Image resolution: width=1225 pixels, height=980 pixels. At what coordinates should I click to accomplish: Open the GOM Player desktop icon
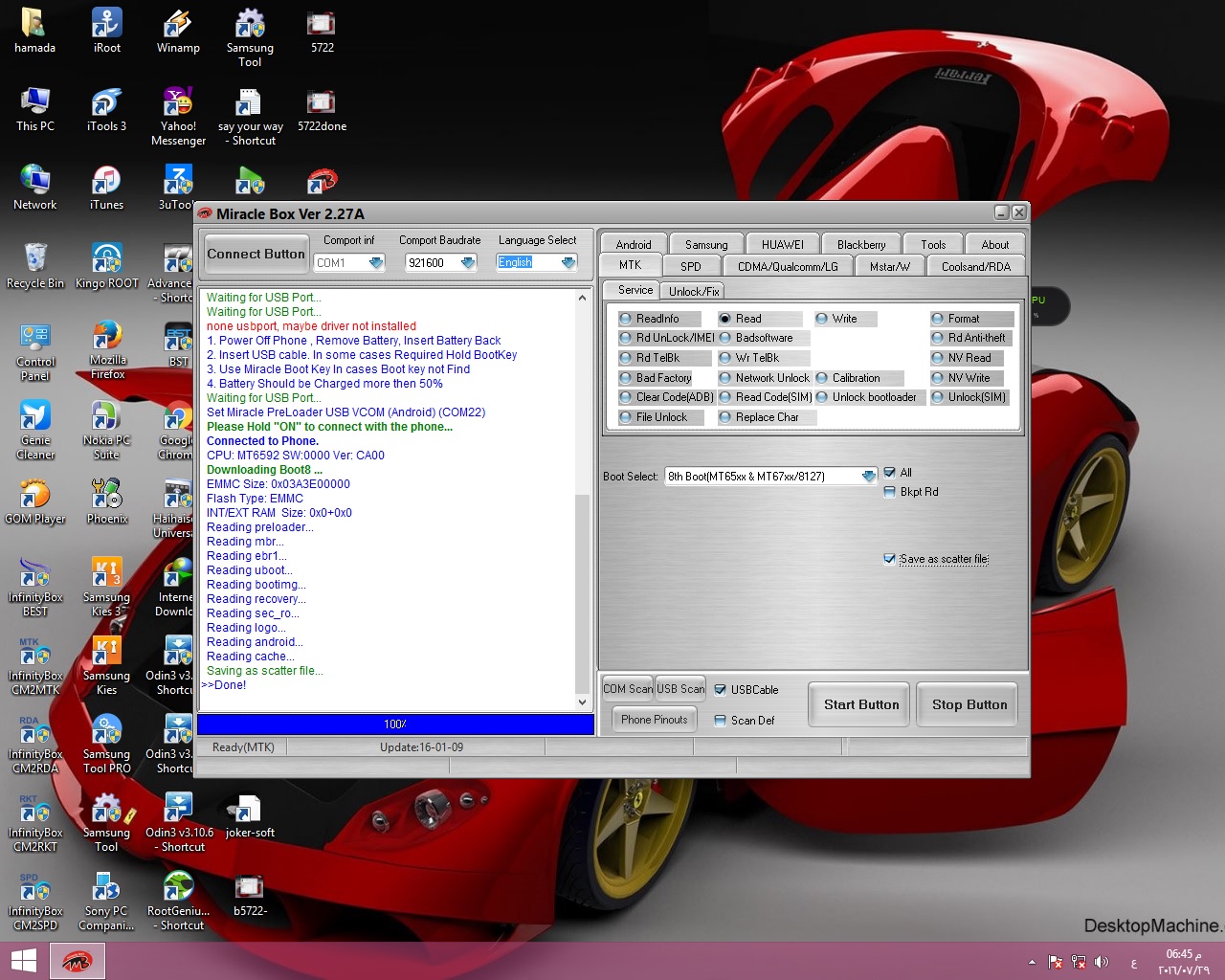click(x=35, y=501)
